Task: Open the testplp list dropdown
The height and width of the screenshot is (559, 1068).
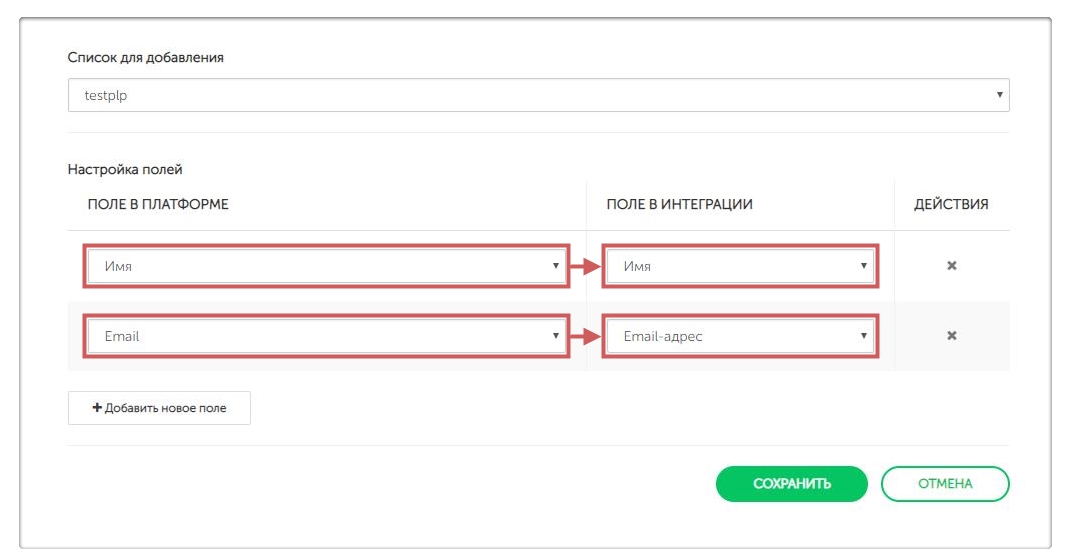Action: pyautogui.click(x=538, y=95)
